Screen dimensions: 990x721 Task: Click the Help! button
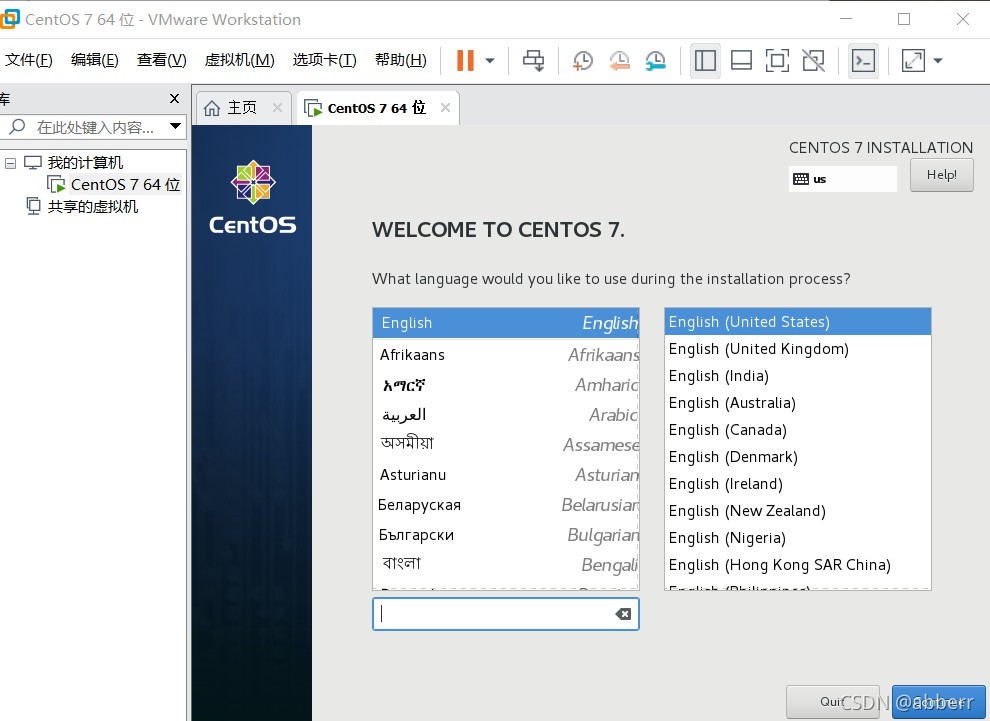[941, 175]
